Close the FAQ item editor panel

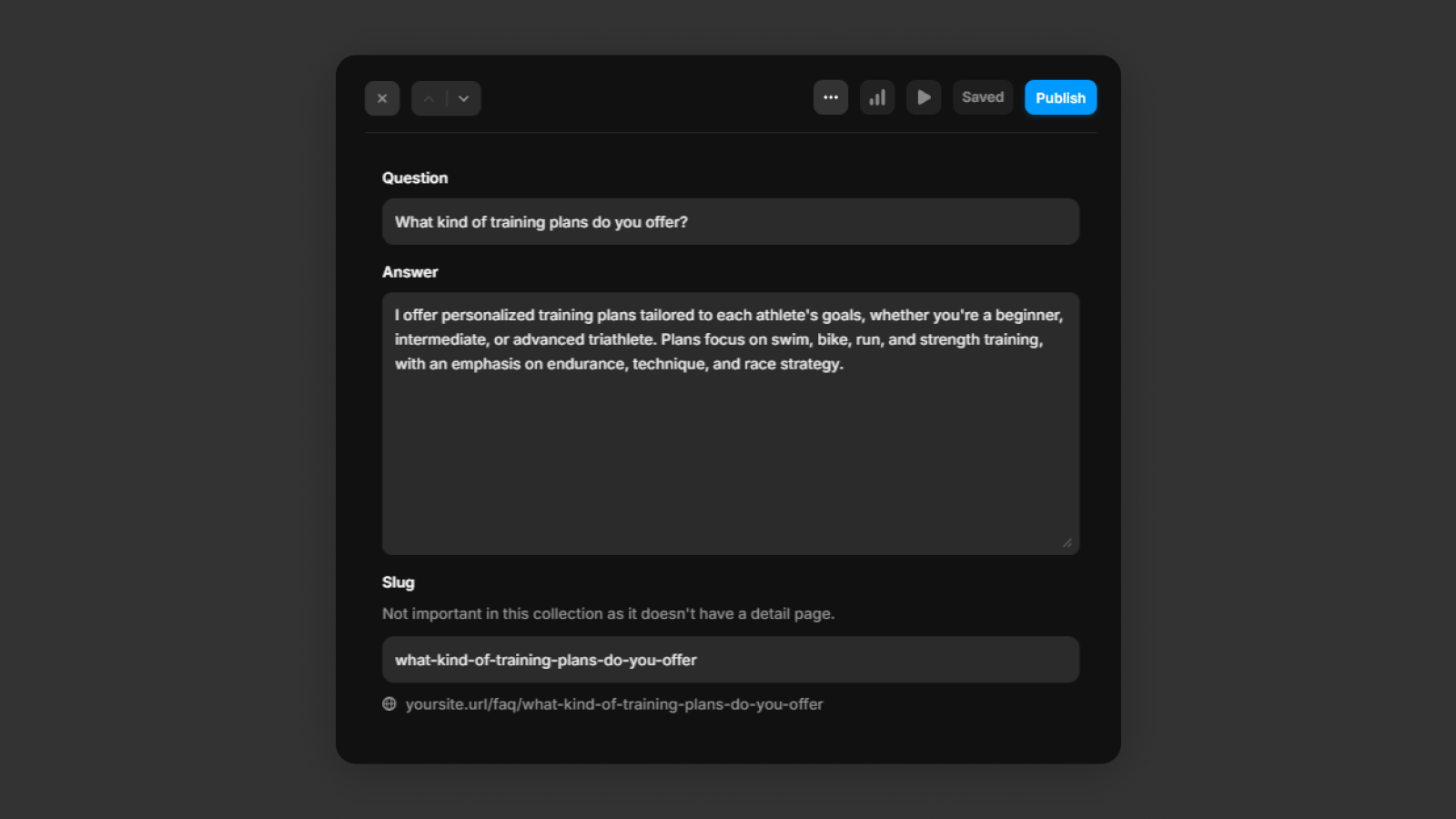click(382, 98)
